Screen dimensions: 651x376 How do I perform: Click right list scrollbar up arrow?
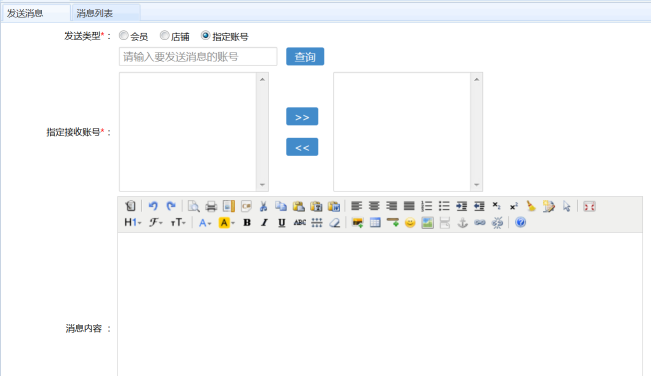[x=477, y=79]
